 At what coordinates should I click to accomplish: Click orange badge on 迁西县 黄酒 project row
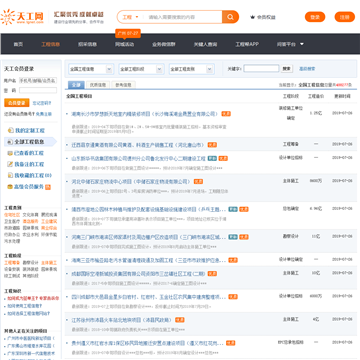(x=212, y=145)
